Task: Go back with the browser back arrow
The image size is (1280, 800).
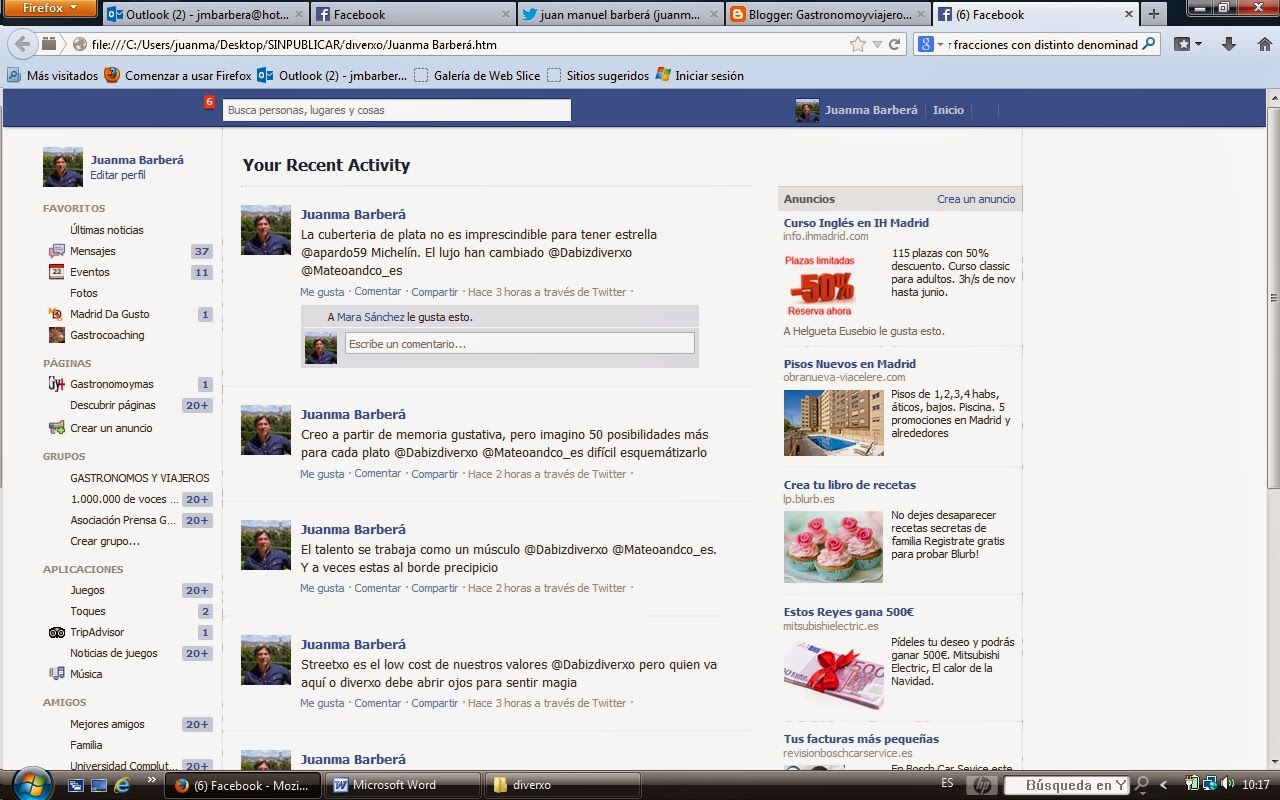Action: pyautogui.click(x=22, y=44)
